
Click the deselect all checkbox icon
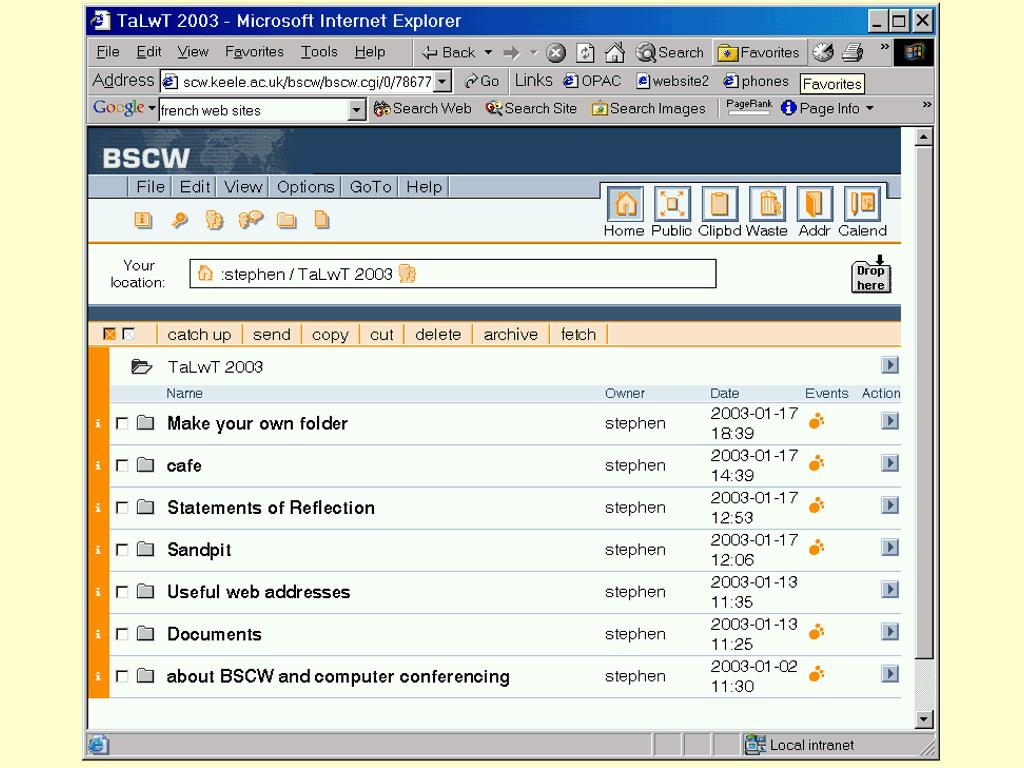129,334
